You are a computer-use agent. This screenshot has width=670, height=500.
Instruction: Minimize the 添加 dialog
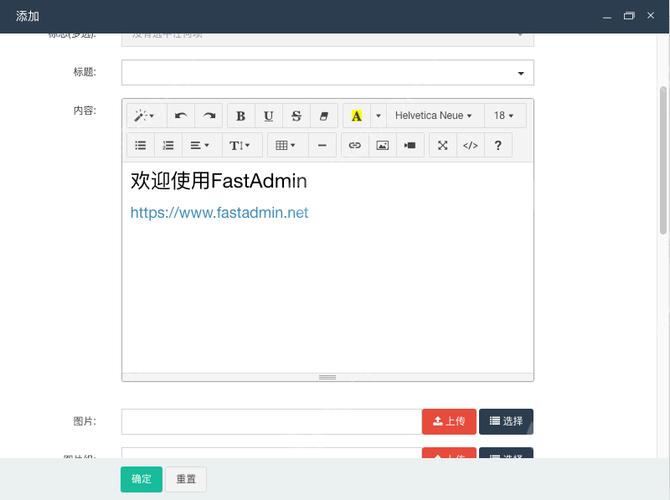[x=607, y=16]
